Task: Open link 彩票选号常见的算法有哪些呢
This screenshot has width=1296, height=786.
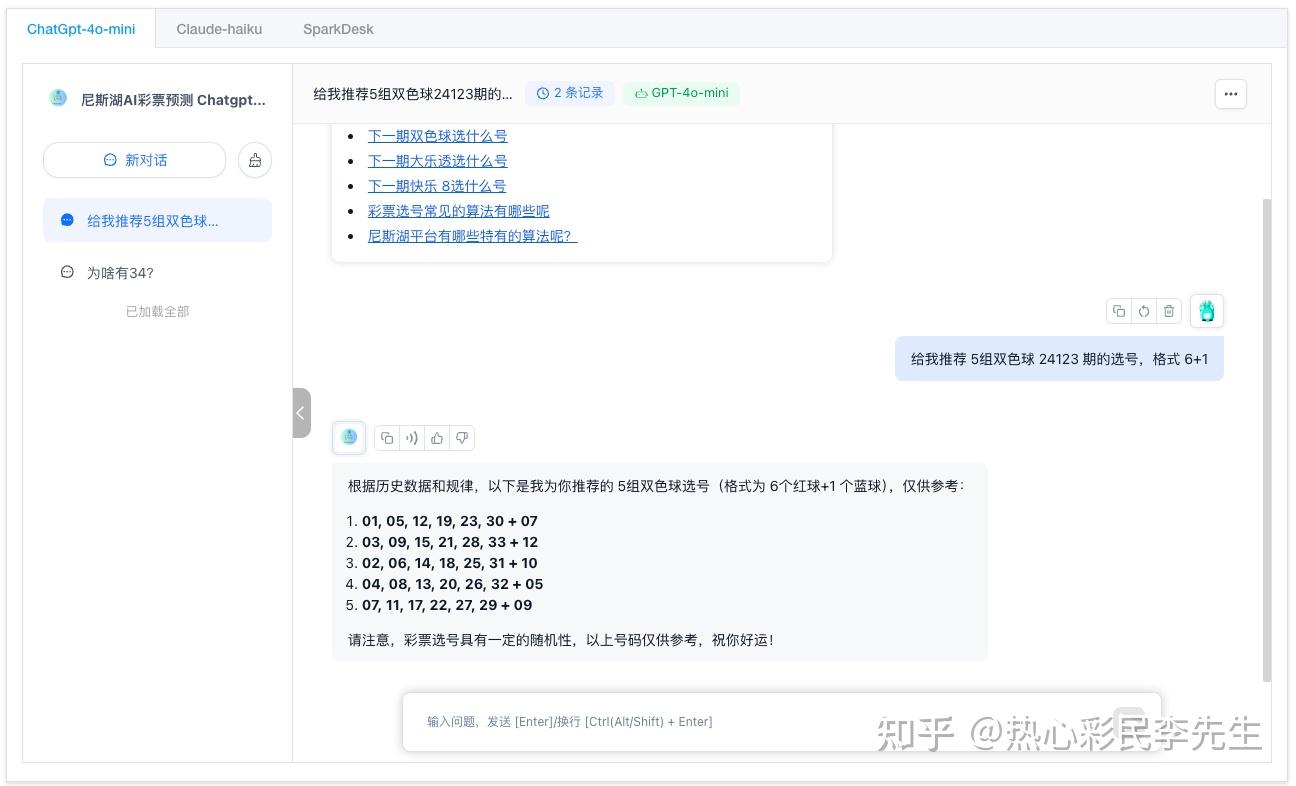Action: pyautogui.click(x=458, y=211)
